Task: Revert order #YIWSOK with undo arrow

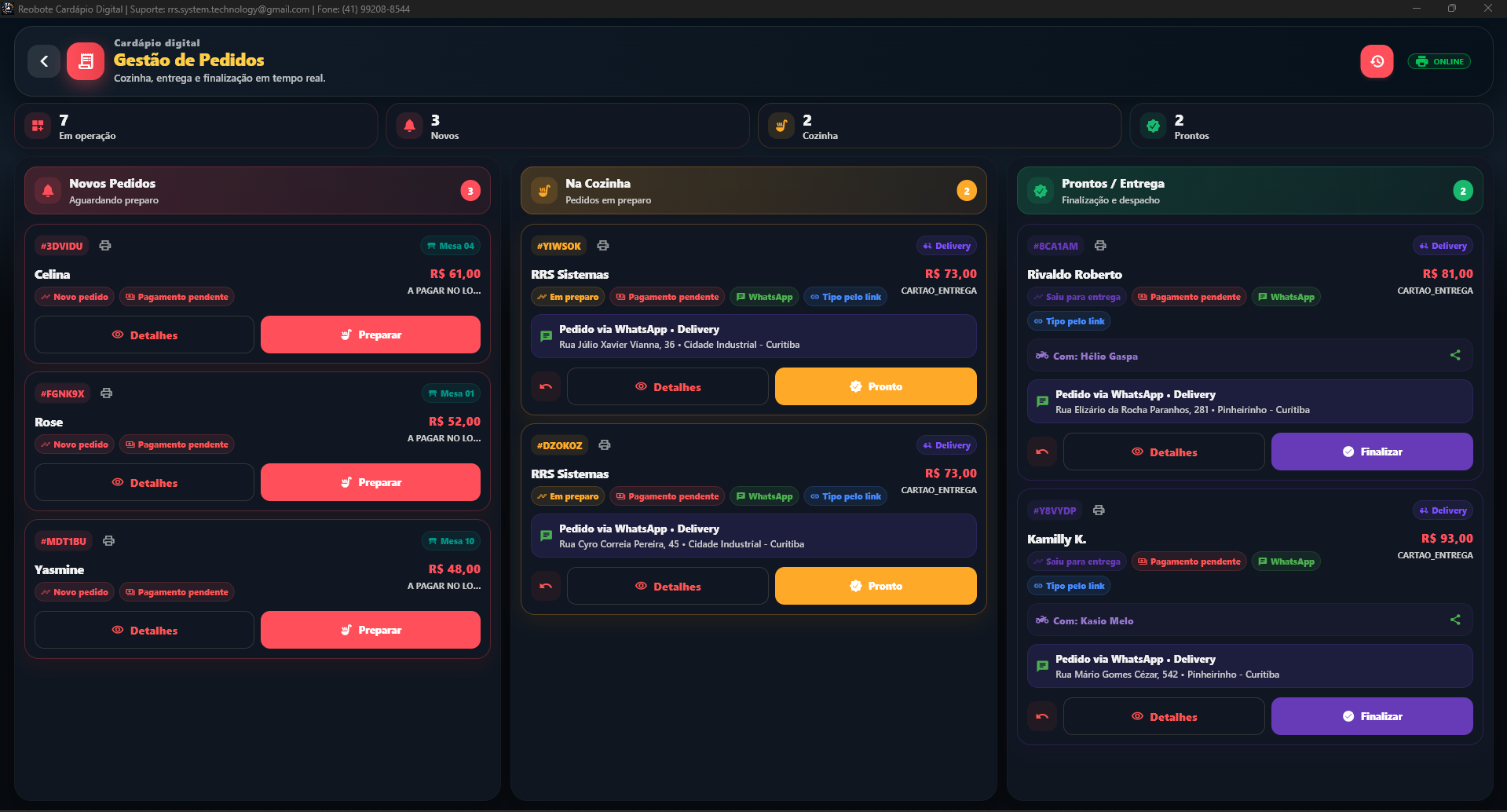Action: click(546, 386)
